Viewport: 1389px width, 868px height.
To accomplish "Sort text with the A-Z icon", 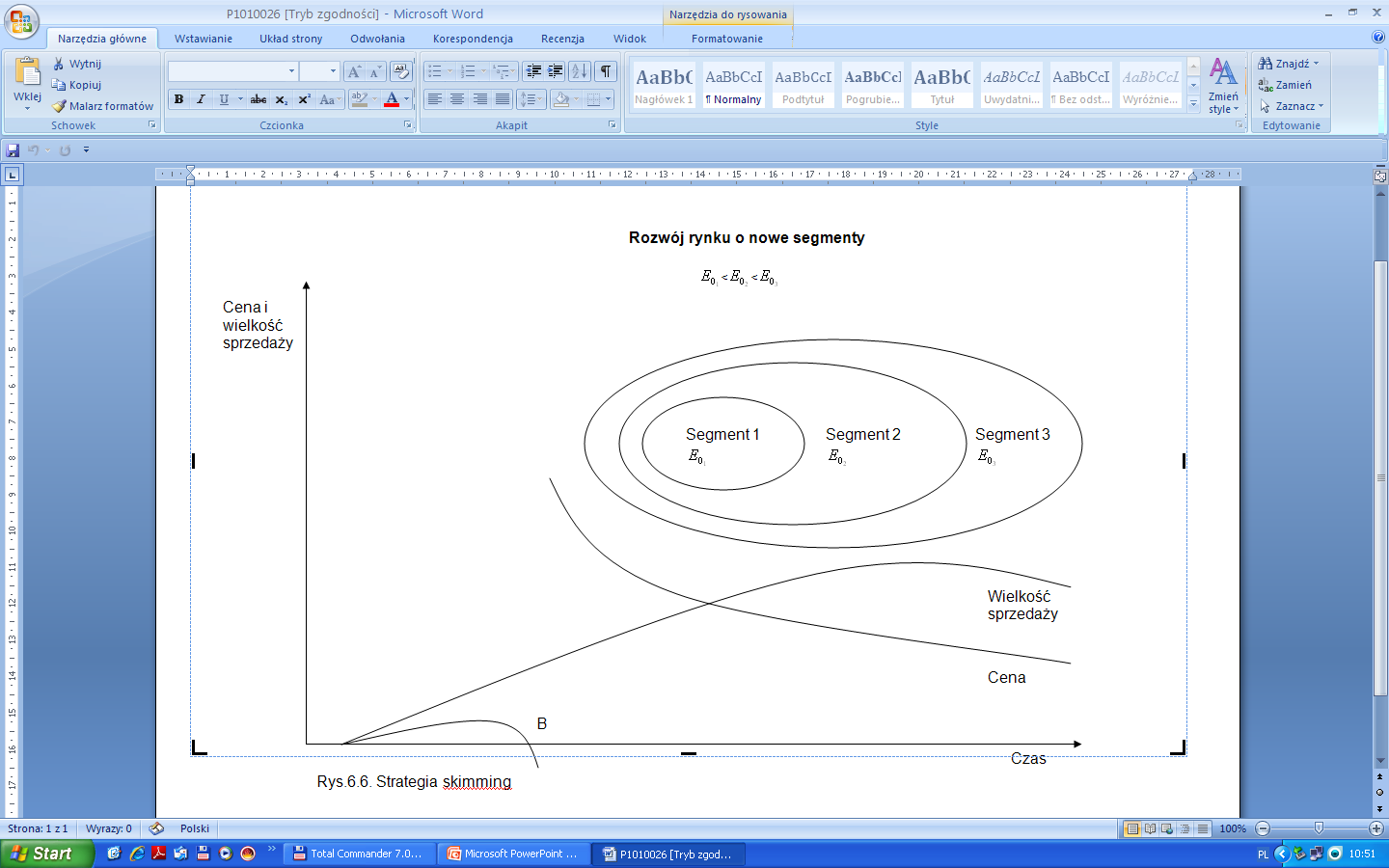I will pos(580,71).
